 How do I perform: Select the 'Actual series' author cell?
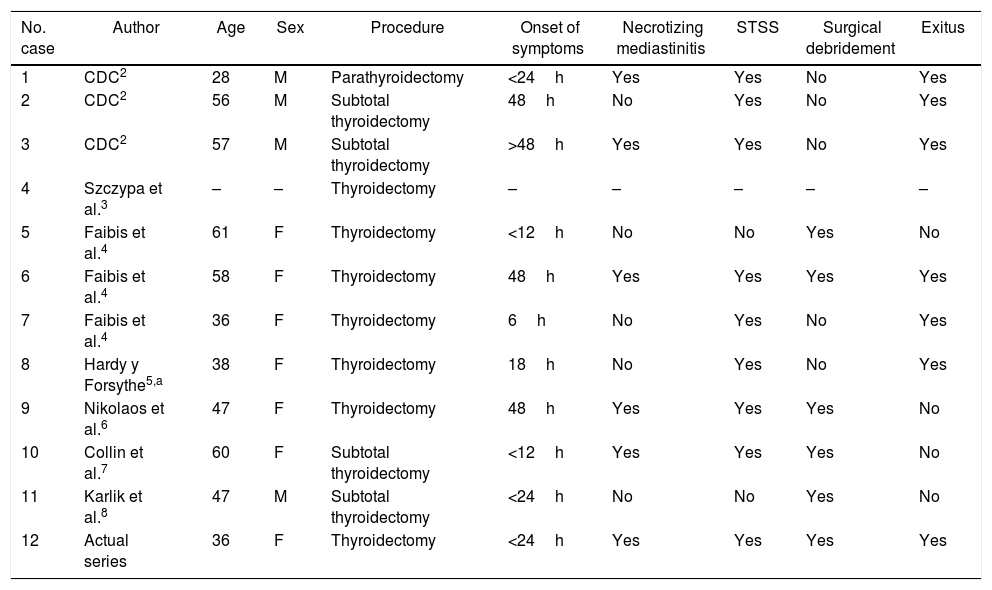[x=106, y=549]
